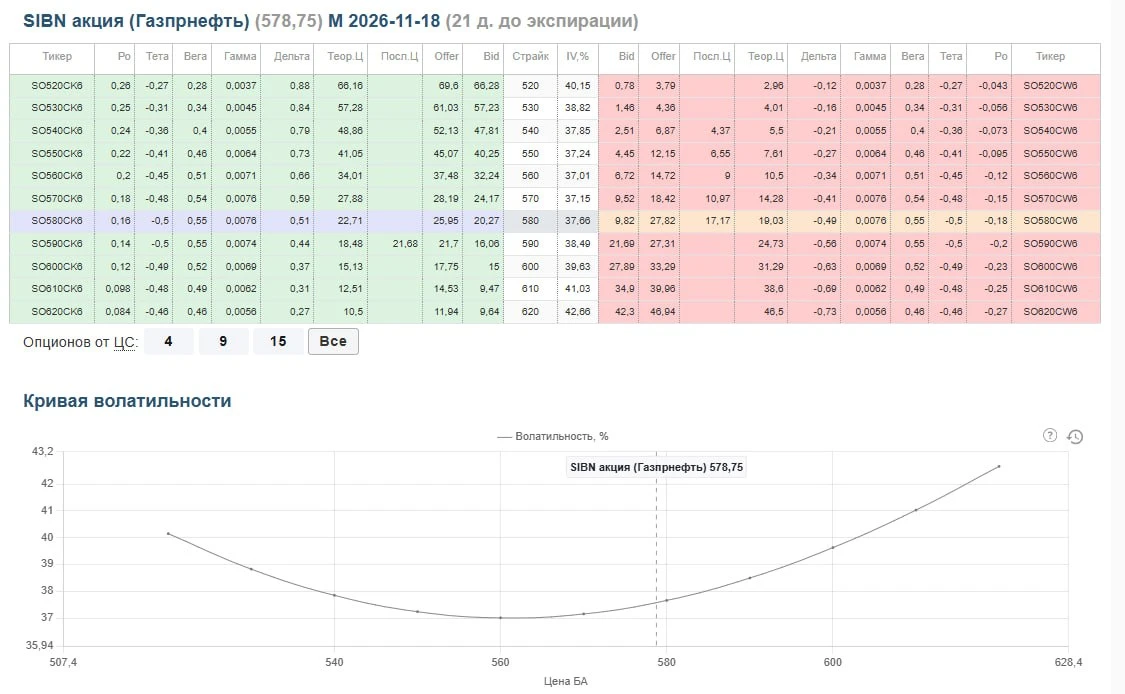Viewport: 1125px width, 694px height.
Task: Click put theoretical price 46,5
Action: click(774, 312)
